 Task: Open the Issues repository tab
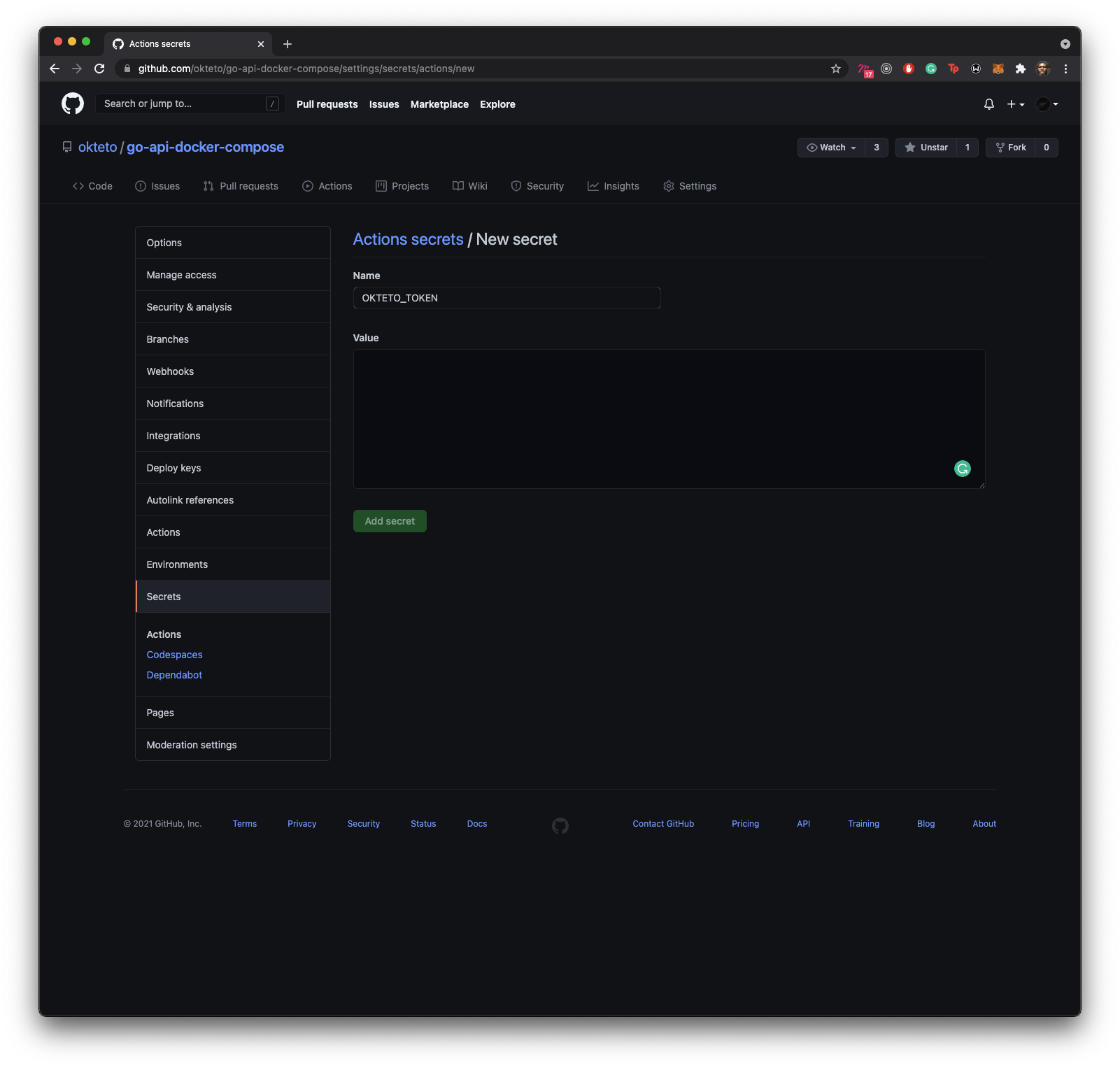(x=157, y=186)
